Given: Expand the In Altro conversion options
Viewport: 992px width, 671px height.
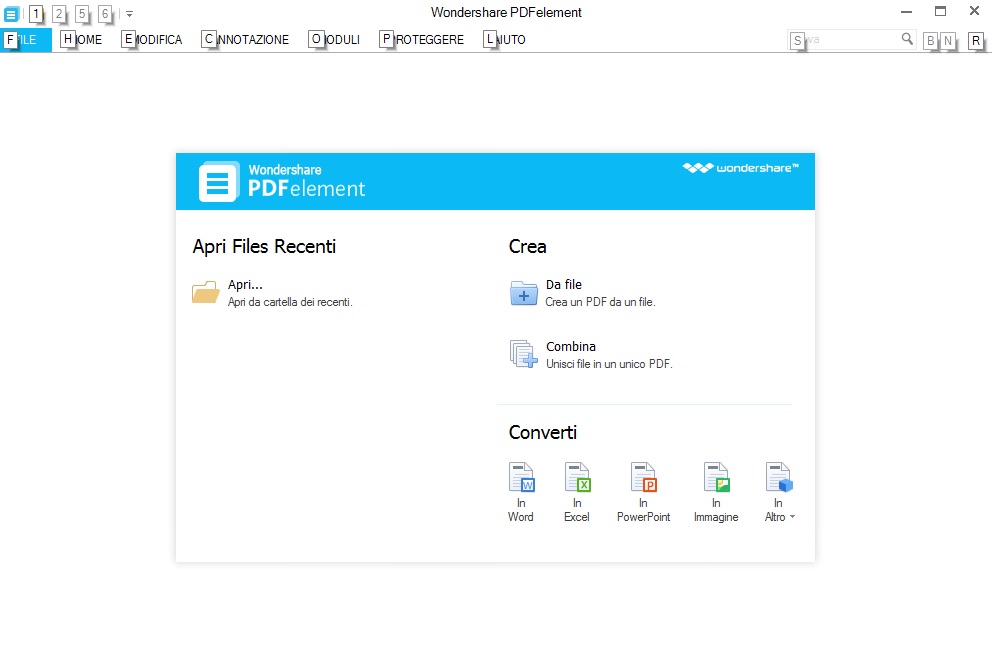Looking at the screenshot, I should tap(779, 492).
